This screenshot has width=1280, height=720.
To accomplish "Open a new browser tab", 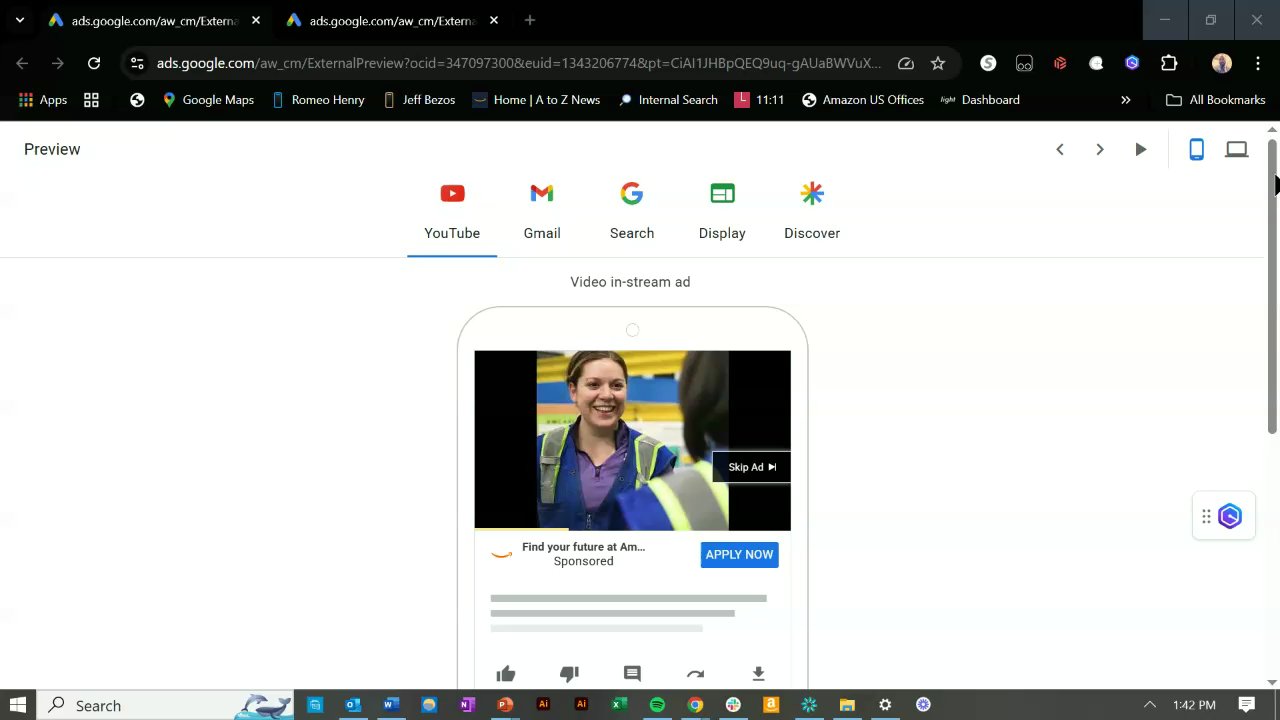I will tap(530, 20).
